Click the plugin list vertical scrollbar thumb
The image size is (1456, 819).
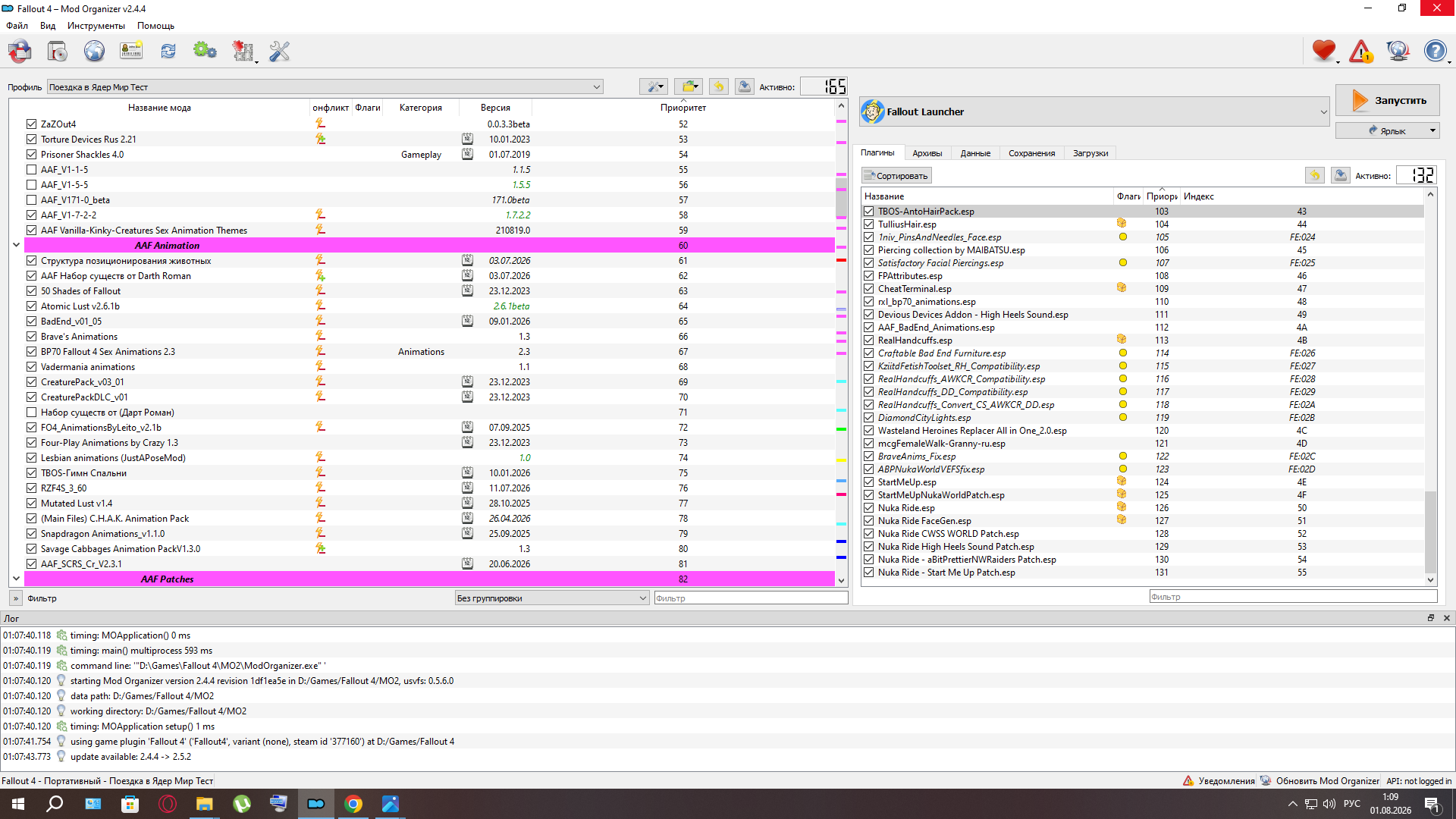1430,531
